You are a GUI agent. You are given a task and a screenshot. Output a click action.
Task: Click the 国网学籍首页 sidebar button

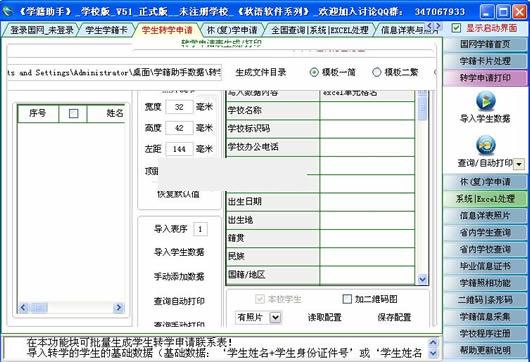tap(485, 44)
